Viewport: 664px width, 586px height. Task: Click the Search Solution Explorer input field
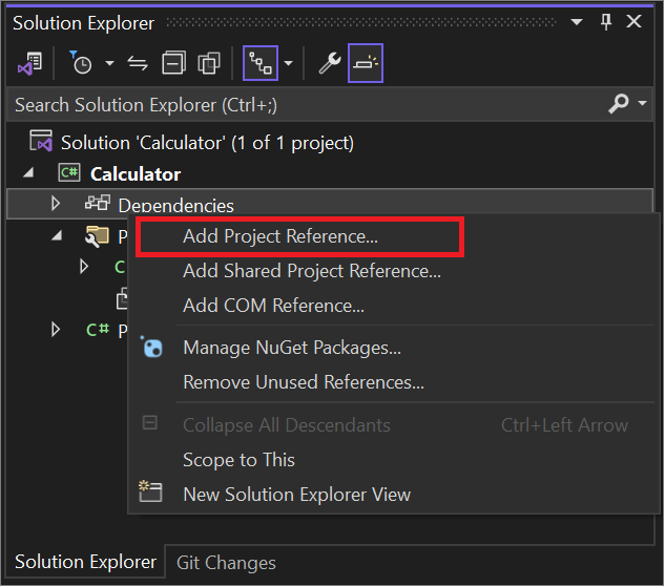click(x=300, y=104)
